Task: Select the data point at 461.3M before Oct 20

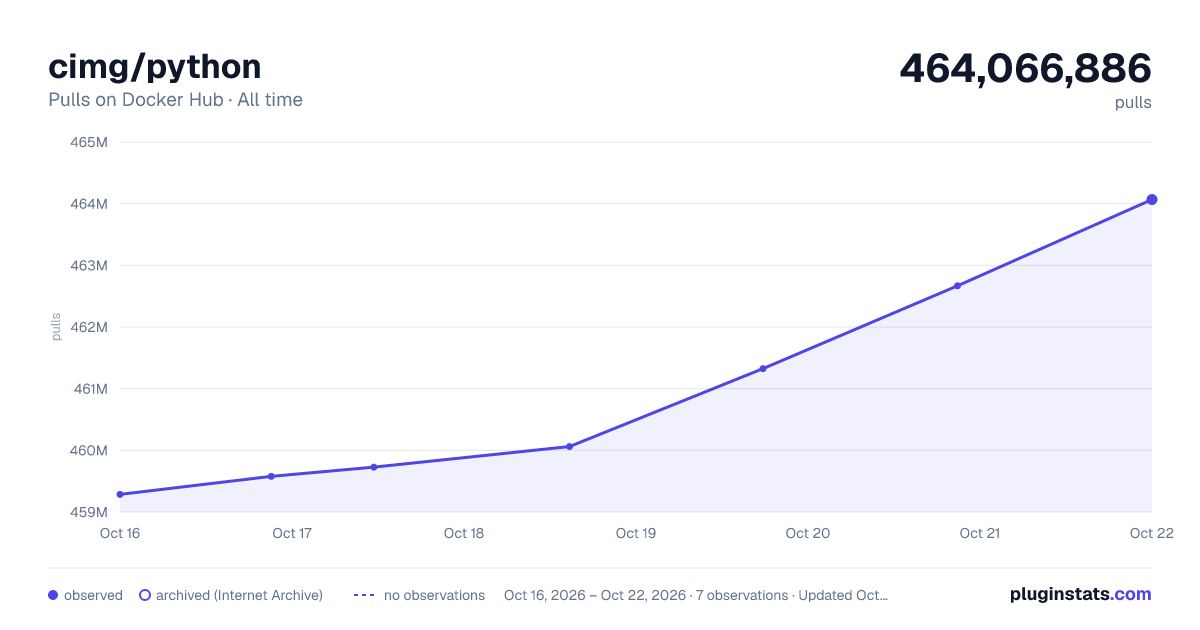Action: pos(763,369)
